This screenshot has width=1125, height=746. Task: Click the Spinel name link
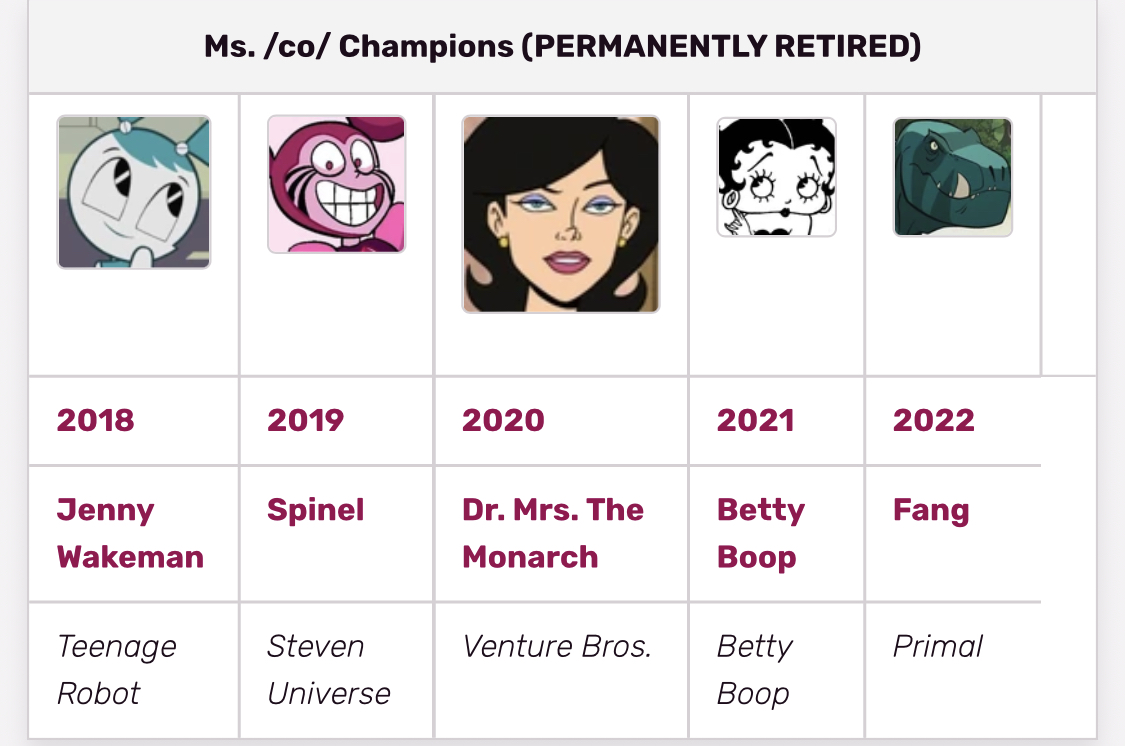(x=315, y=510)
